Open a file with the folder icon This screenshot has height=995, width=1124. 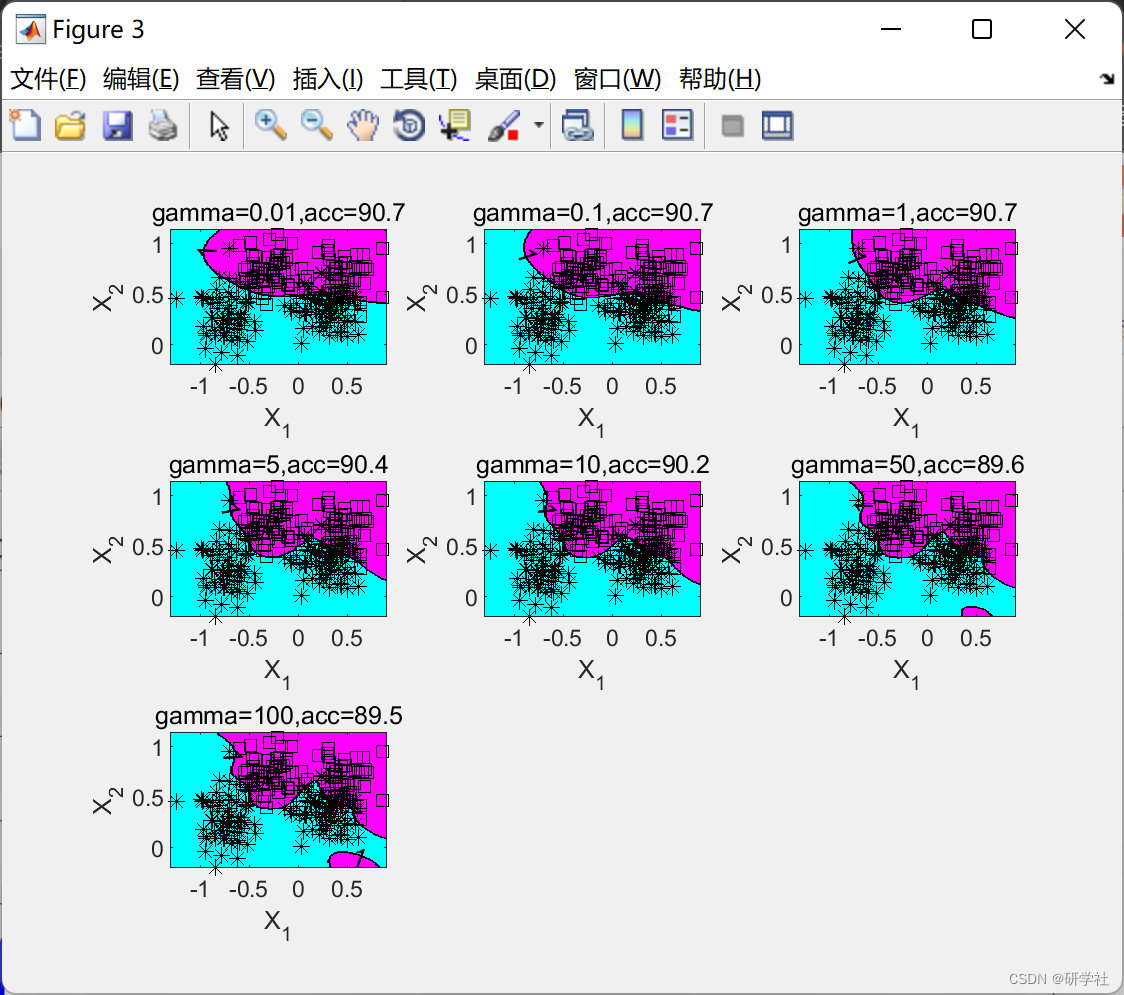click(70, 125)
